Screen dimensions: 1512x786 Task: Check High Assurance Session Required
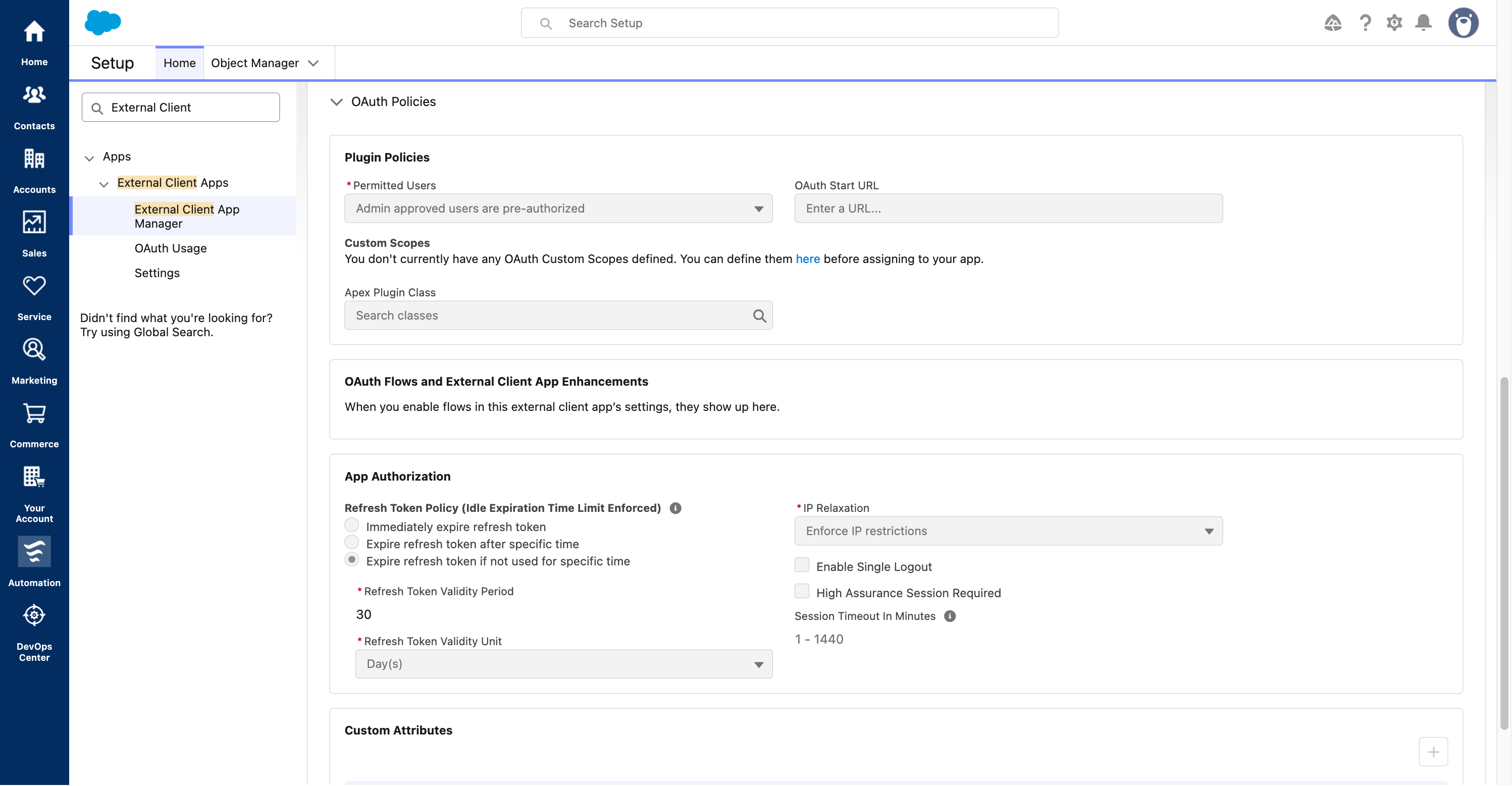(x=801, y=592)
